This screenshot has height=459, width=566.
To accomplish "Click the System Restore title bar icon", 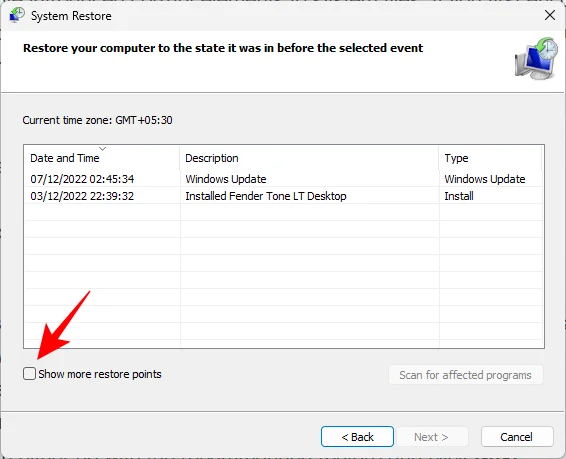I will (16, 16).
